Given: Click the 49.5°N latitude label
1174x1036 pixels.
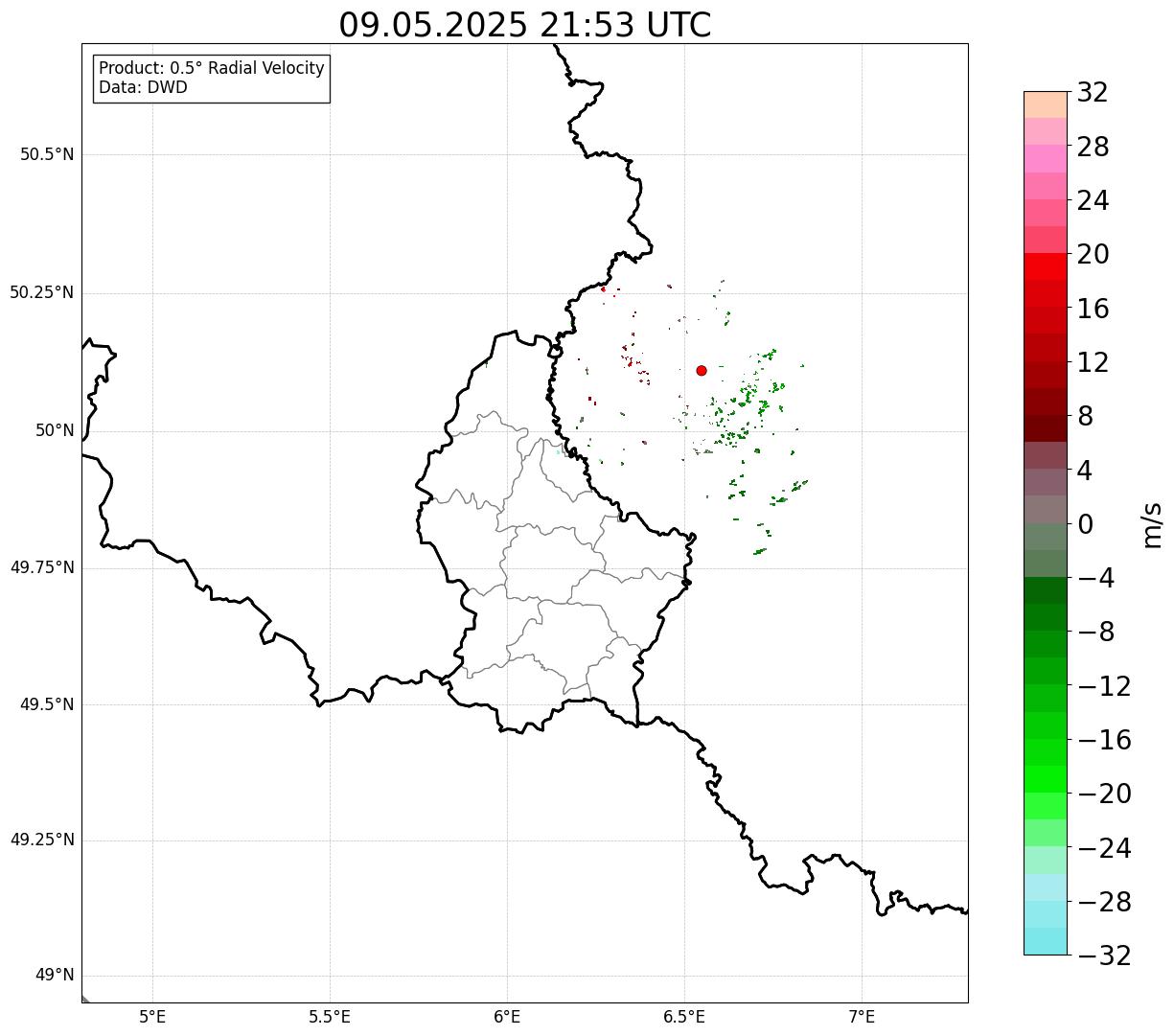Looking at the screenshot, I should point(47,704).
